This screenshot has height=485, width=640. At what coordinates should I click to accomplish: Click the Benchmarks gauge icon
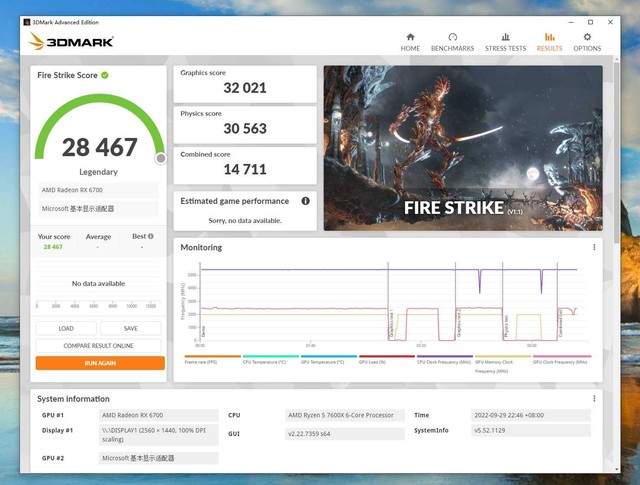(452, 37)
